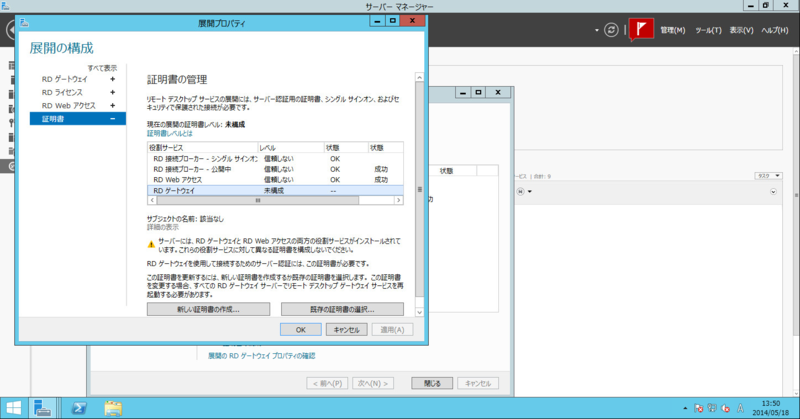Screen dimensions: 800x419
Task: Open the 表示(V) menu
Action: coord(741,30)
